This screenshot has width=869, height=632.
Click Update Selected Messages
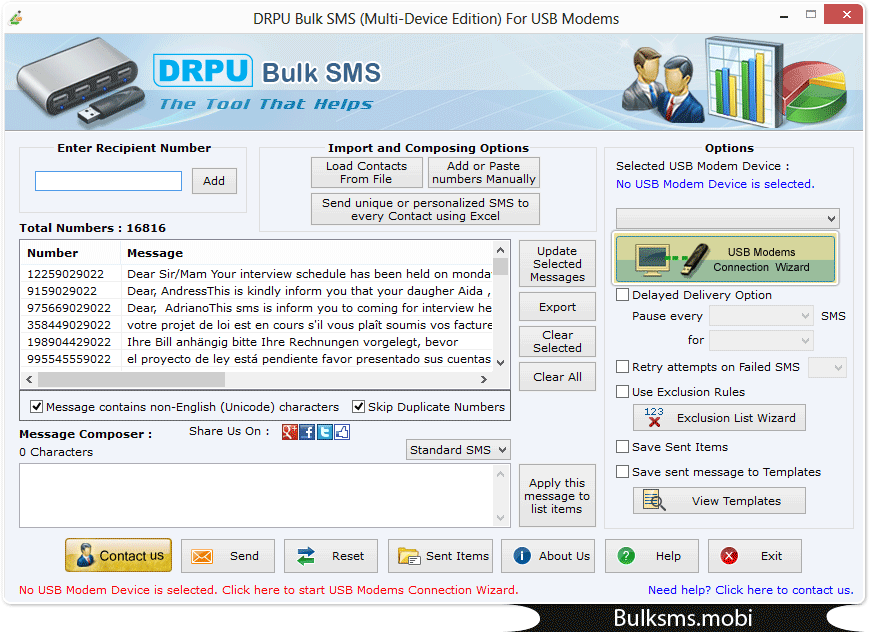click(557, 263)
